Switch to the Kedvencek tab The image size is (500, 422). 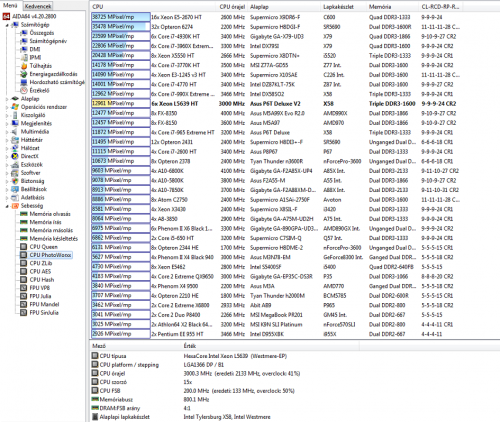click(38, 6)
